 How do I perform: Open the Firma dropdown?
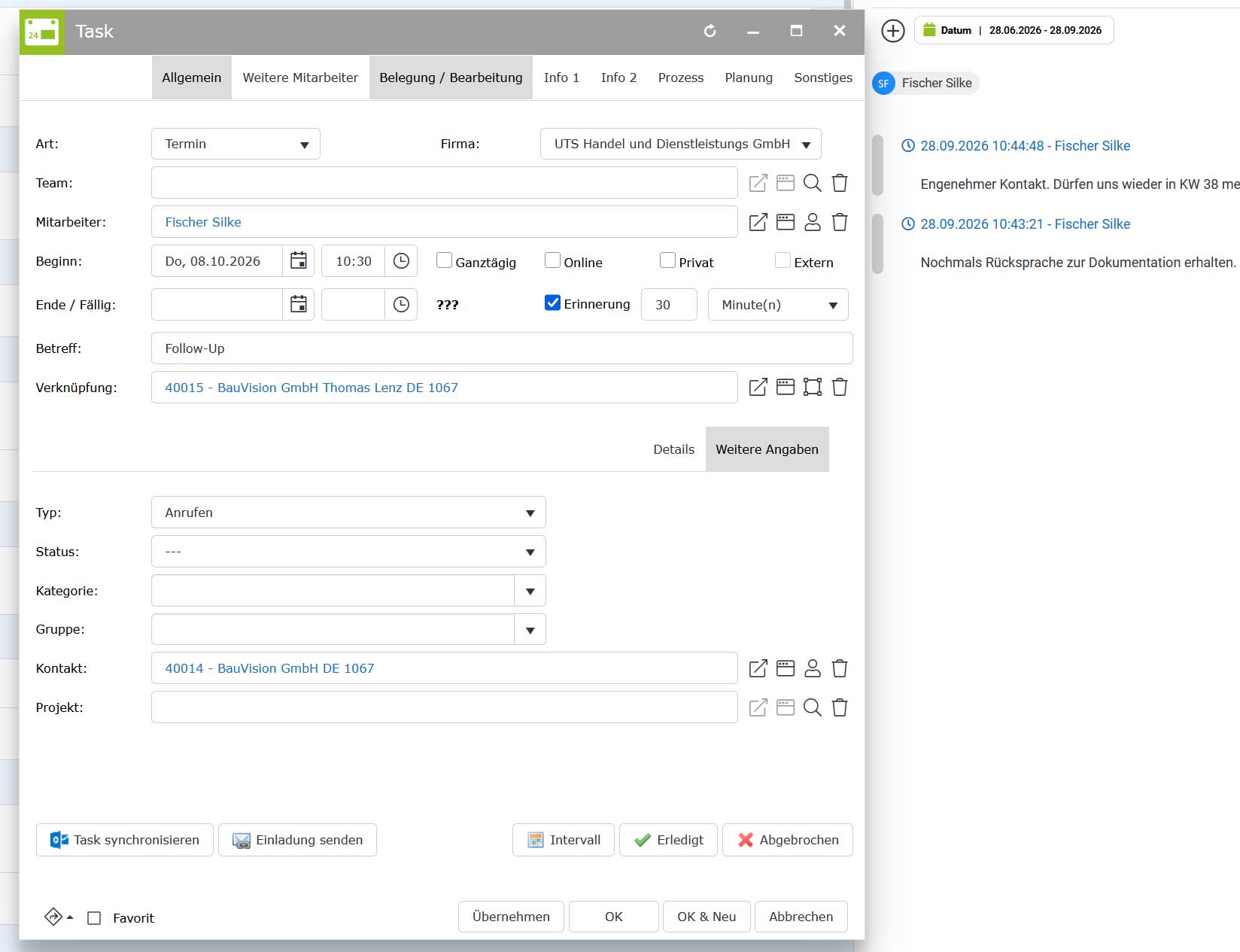click(x=681, y=144)
